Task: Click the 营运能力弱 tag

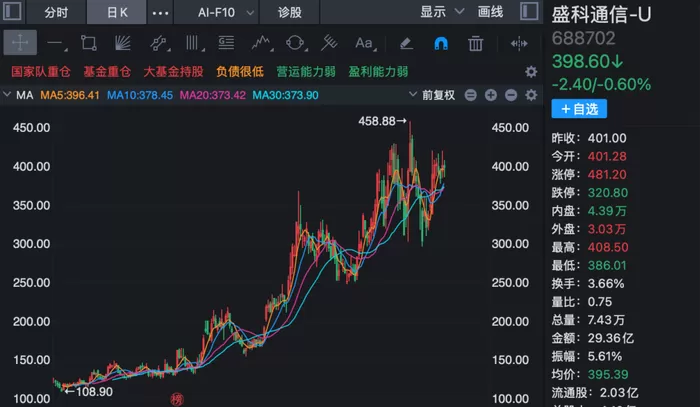Action: 306,71
